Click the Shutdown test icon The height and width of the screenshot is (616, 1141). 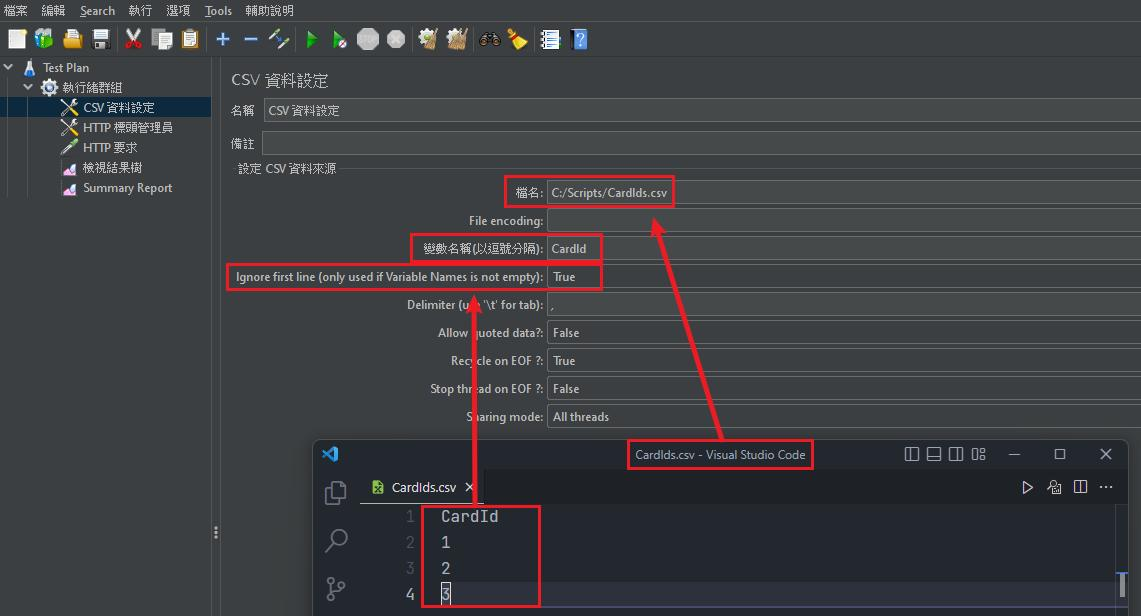click(396, 39)
